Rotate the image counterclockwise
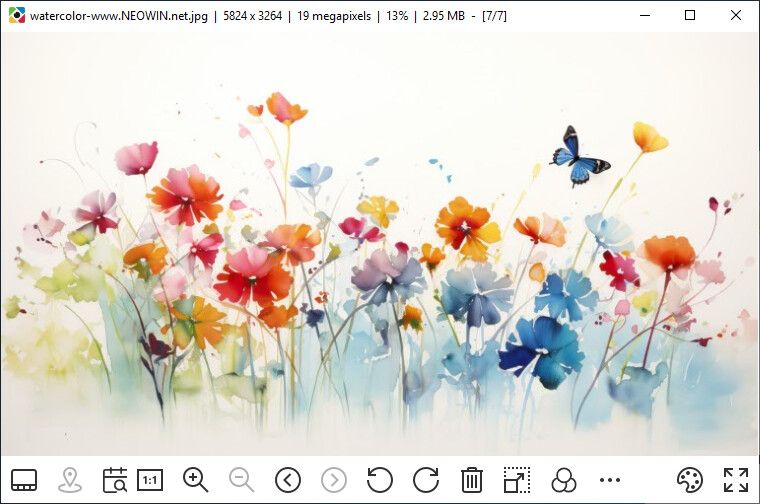This screenshot has width=760, height=504. pos(380,480)
